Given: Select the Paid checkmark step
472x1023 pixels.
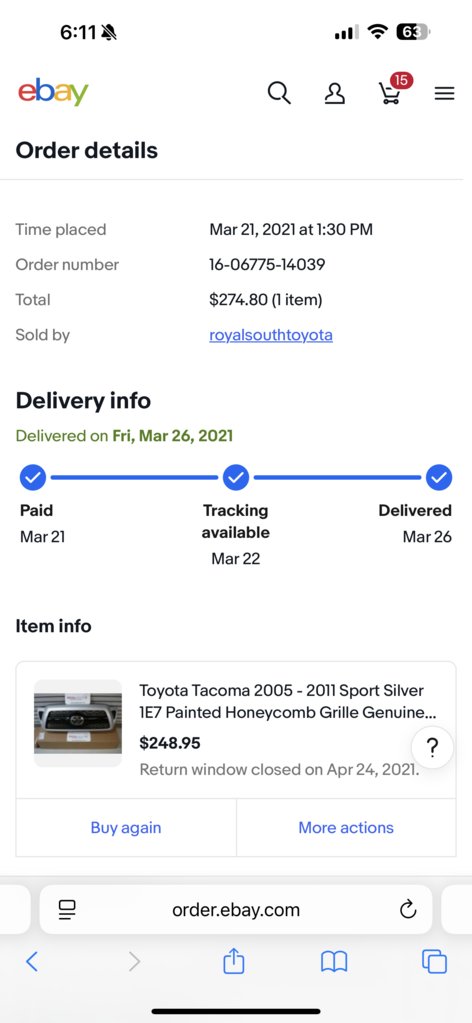Looking at the screenshot, I should 33,478.
